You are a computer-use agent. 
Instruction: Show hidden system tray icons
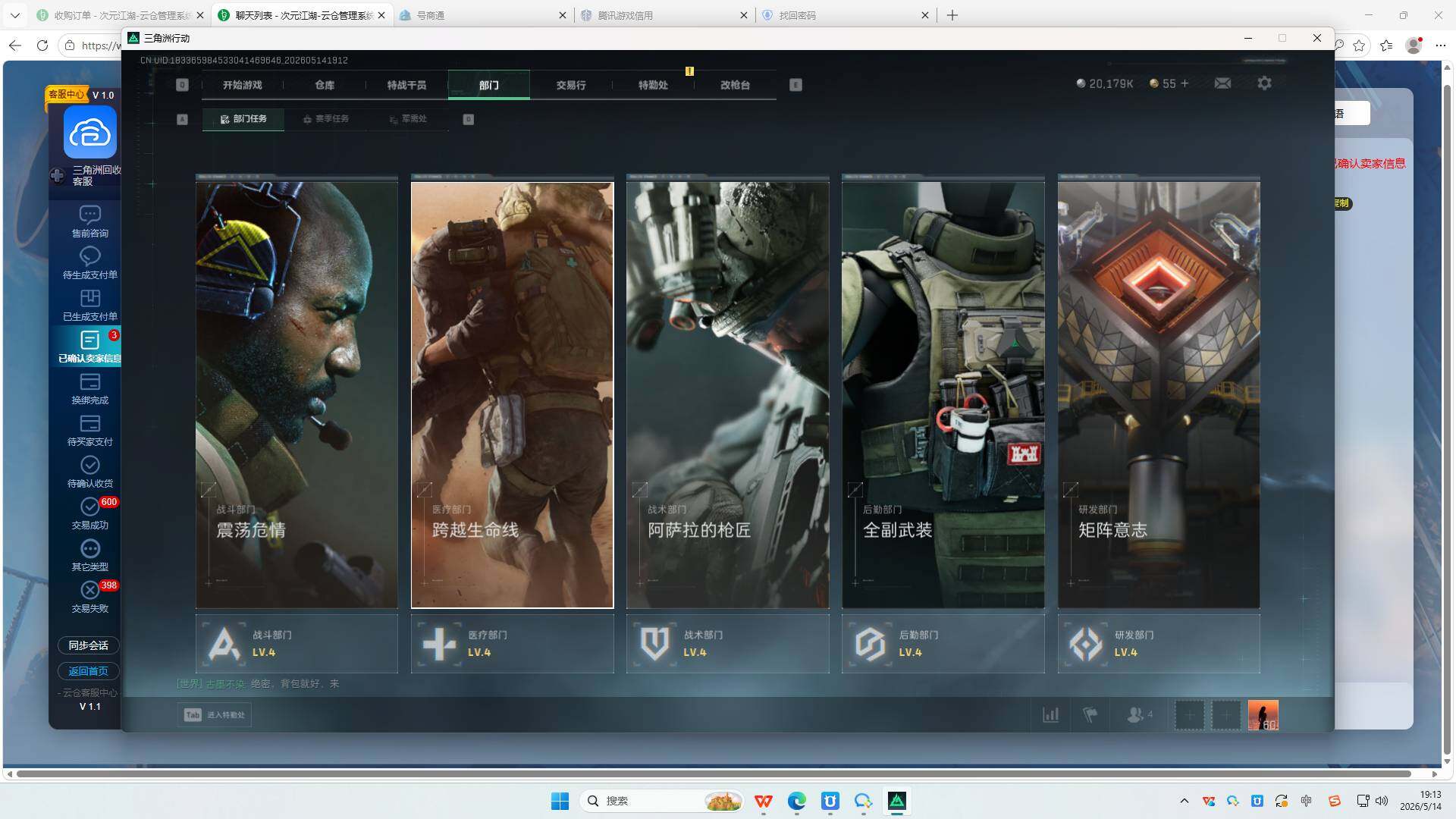tap(1184, 801)
